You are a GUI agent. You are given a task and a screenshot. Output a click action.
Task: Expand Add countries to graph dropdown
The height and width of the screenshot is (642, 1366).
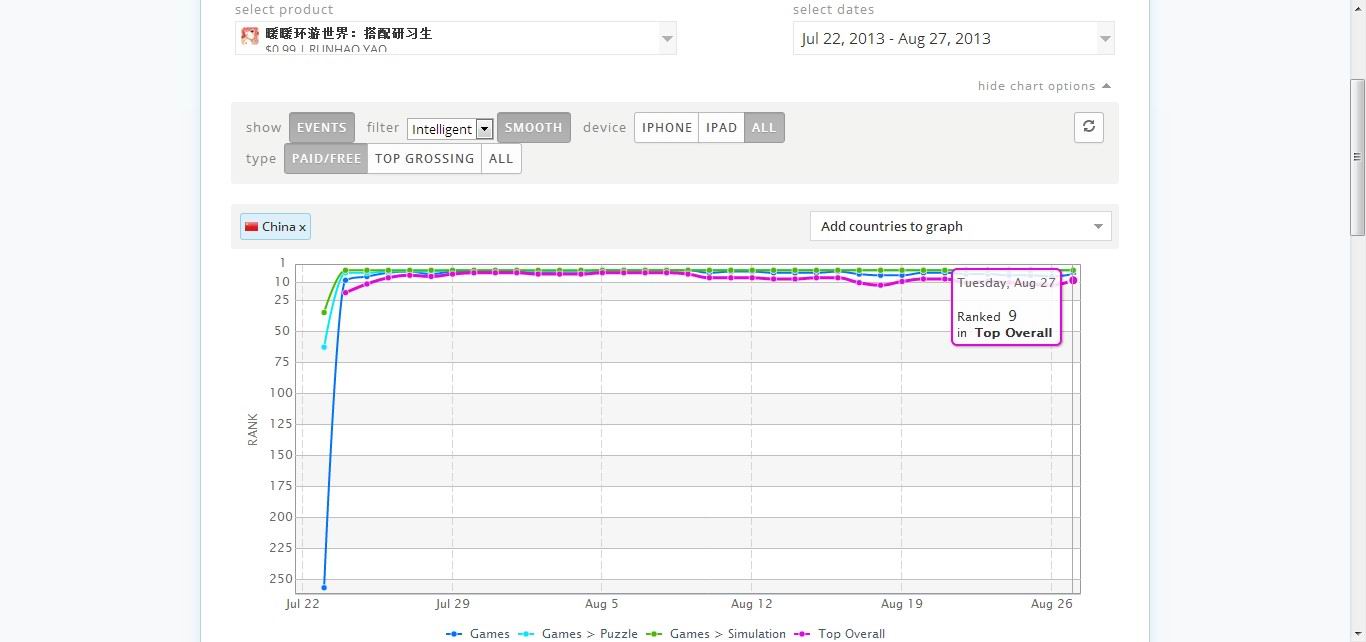(x=960, y=226)
